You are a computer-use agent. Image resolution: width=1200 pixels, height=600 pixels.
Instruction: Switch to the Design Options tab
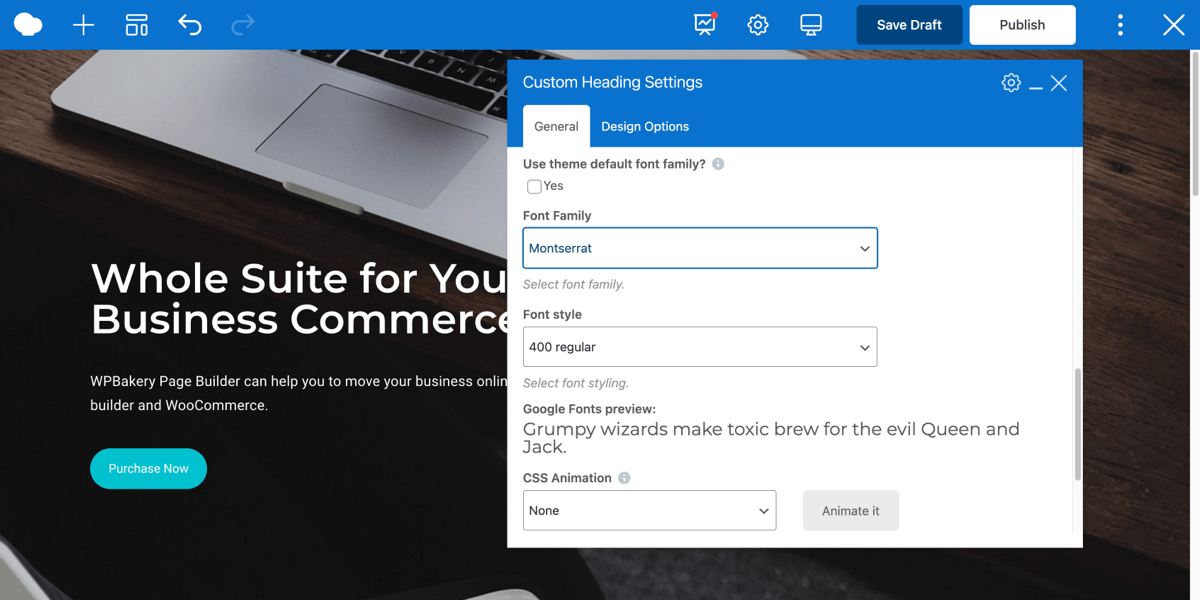645,126
